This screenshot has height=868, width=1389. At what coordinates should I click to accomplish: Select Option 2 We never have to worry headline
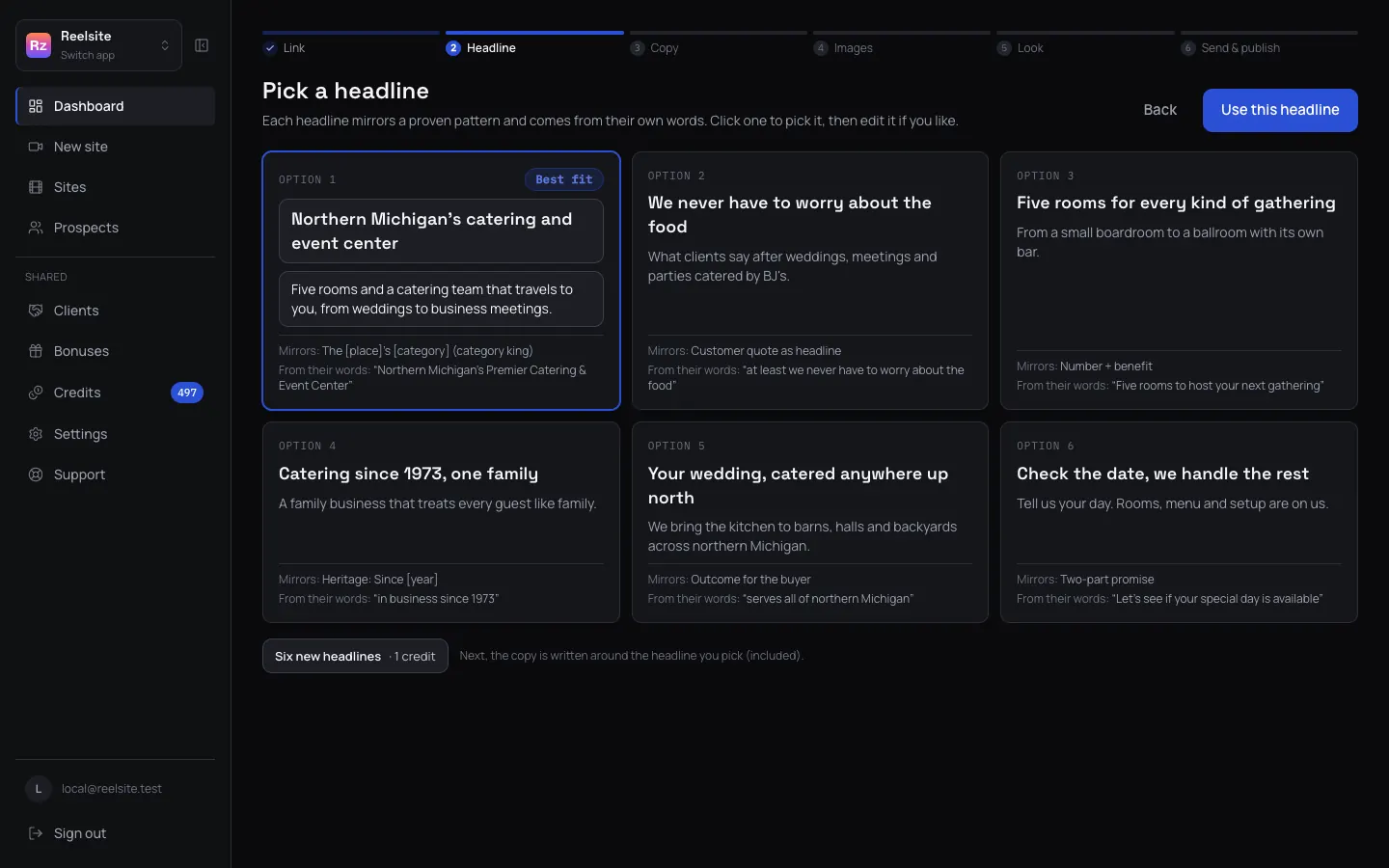pyautogui.click(x=810, y=281)
